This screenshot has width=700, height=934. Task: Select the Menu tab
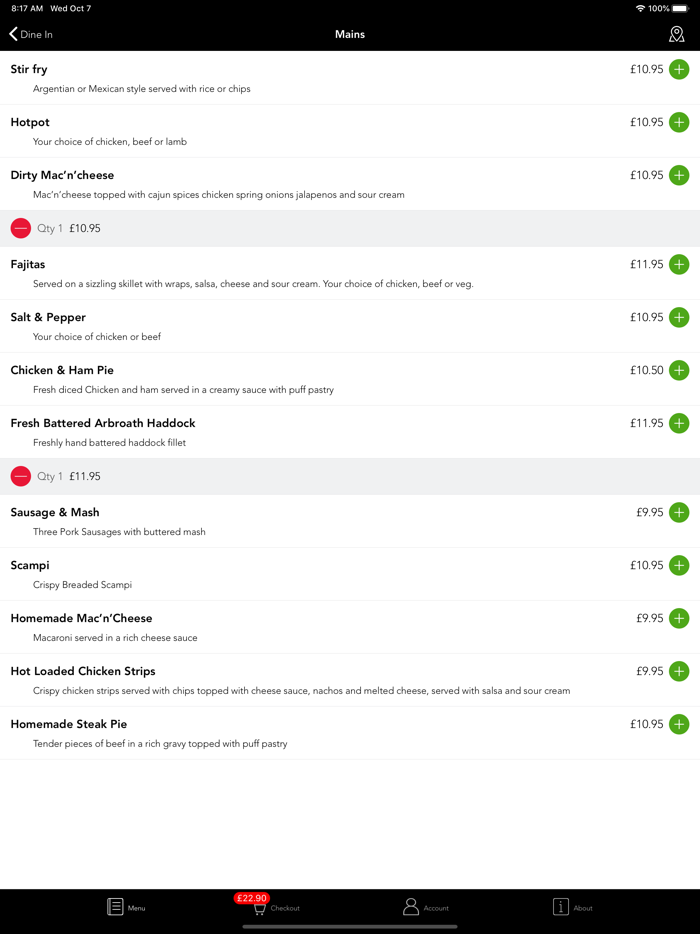point(126,907)
